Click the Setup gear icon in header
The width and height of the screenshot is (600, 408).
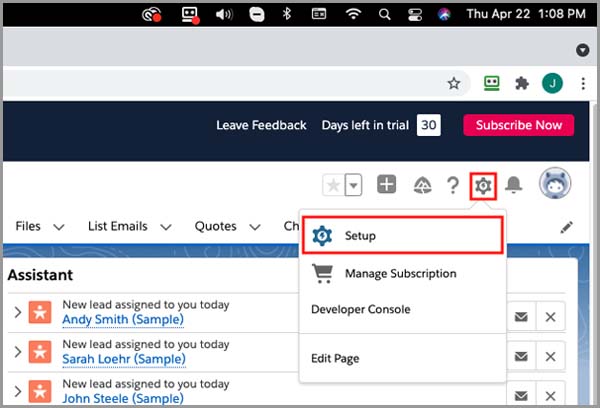tap(484, 185)
